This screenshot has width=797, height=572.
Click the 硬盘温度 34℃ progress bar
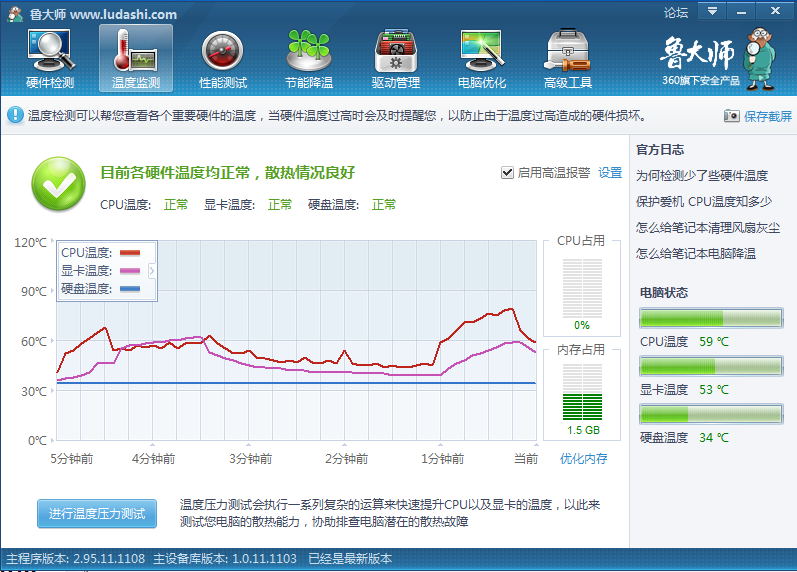pyautogui.click(x=711, y=414)
